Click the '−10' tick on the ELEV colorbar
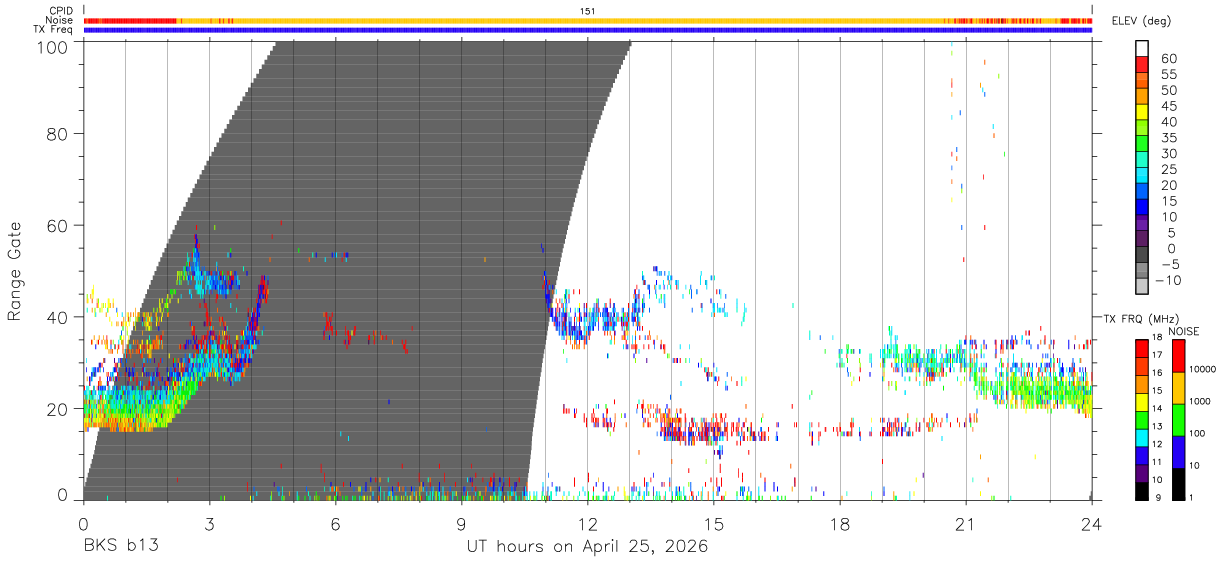1228x567 pixels. pos(1166,280)
